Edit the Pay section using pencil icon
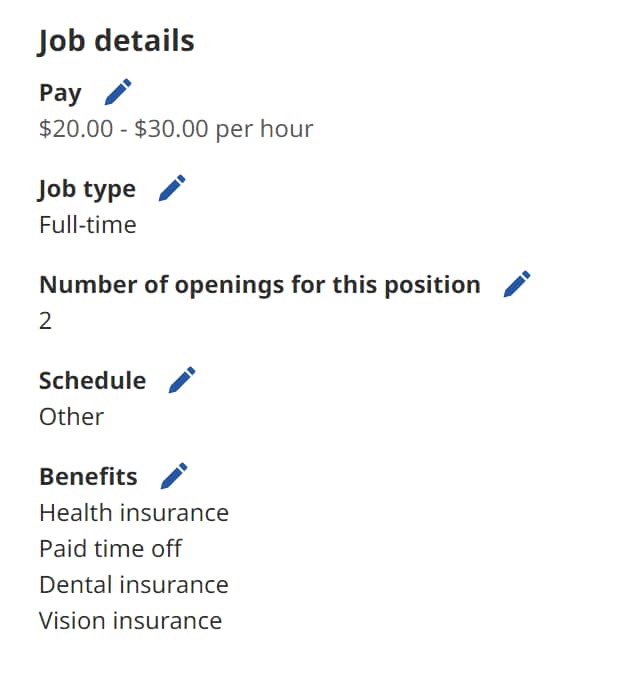Screen dimensions: 640x676 pyautogui.click(x=118, y=92)
